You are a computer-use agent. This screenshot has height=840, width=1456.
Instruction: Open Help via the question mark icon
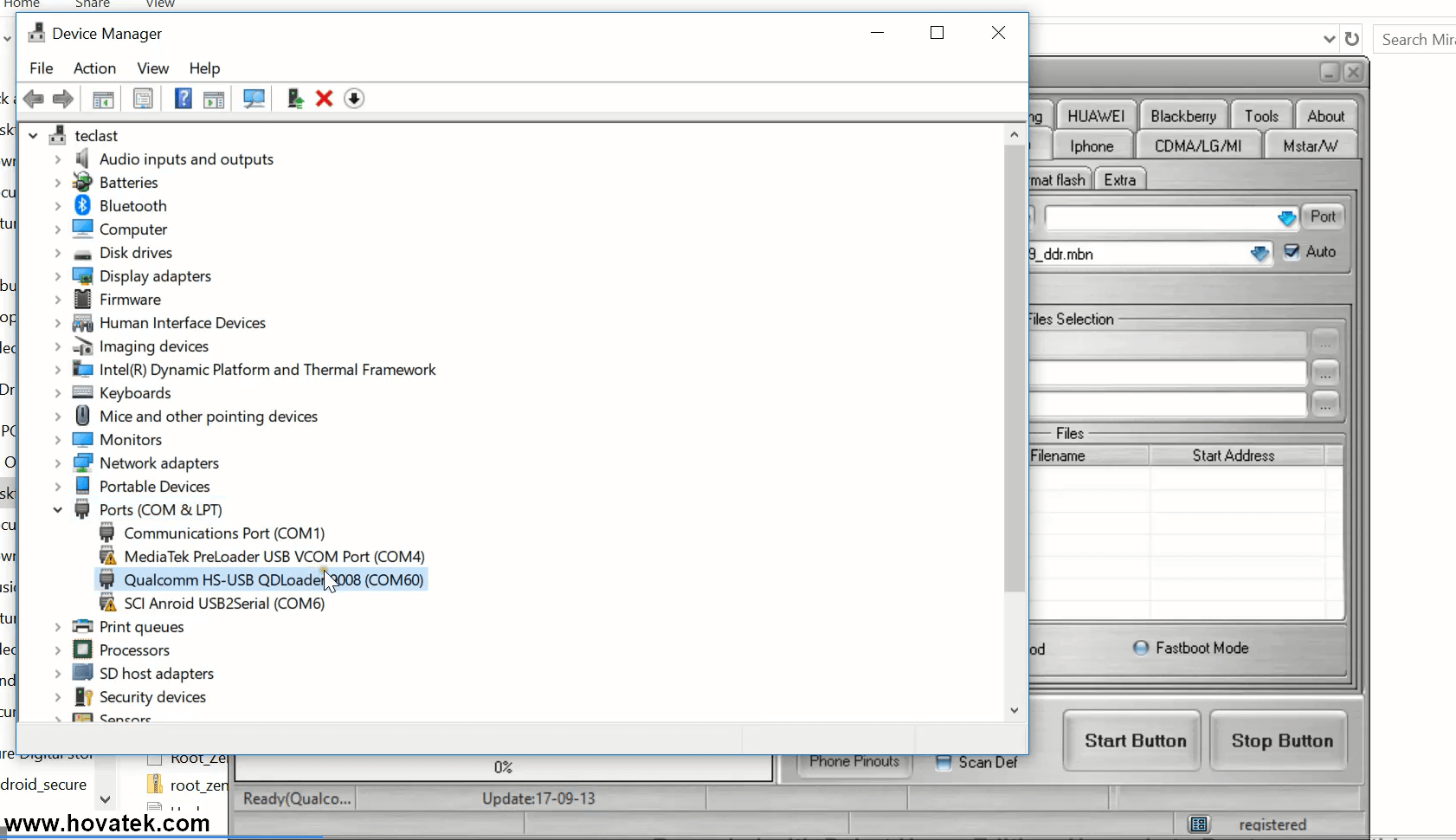(184, 98)
